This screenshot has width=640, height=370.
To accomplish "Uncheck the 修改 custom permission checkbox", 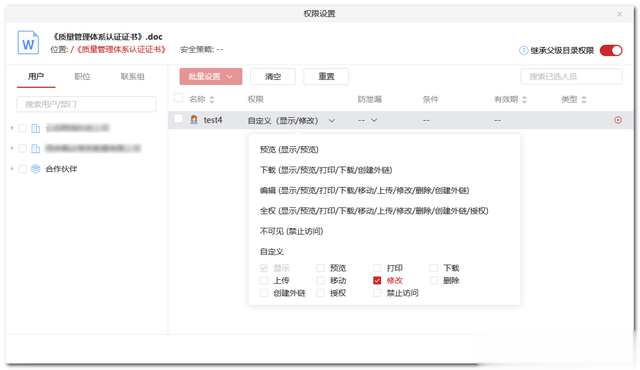I will click(x=377, y=281).
